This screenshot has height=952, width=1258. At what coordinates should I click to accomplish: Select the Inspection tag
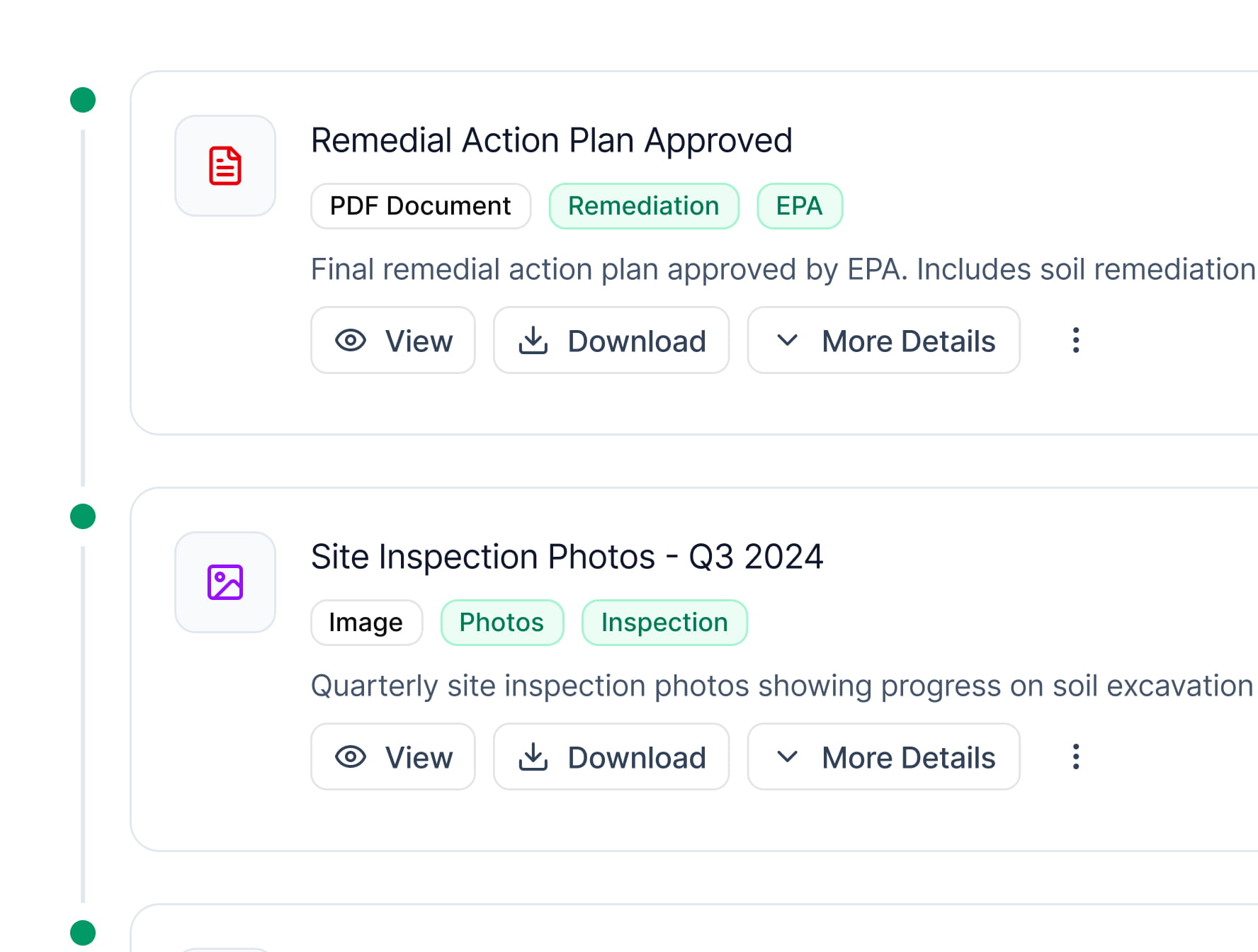point(664,623)
